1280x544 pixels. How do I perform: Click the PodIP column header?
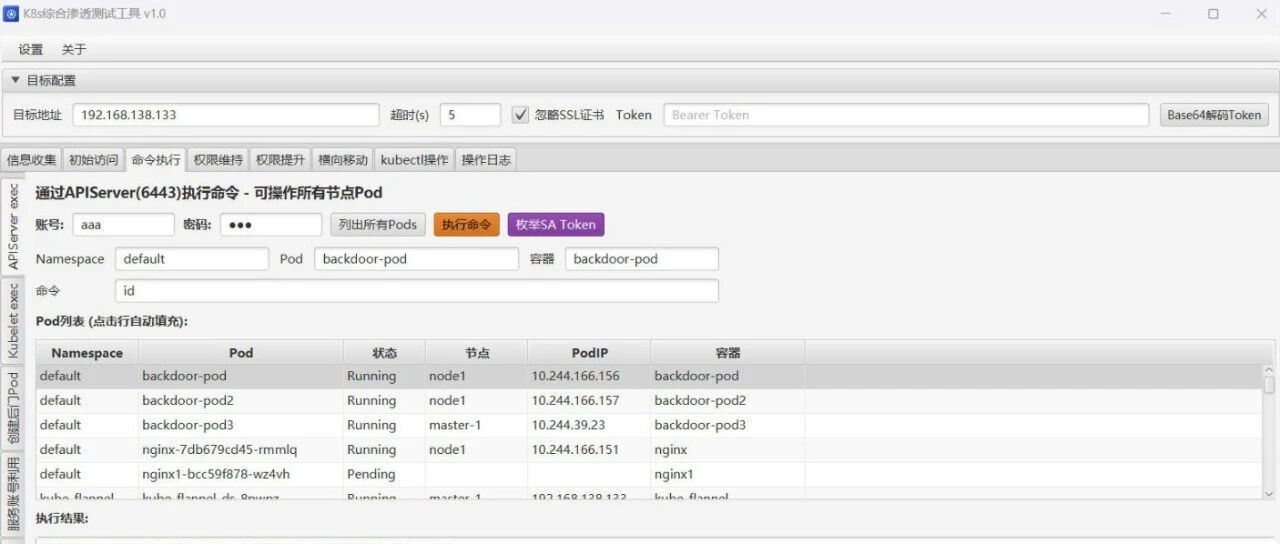tap(589, 353)
